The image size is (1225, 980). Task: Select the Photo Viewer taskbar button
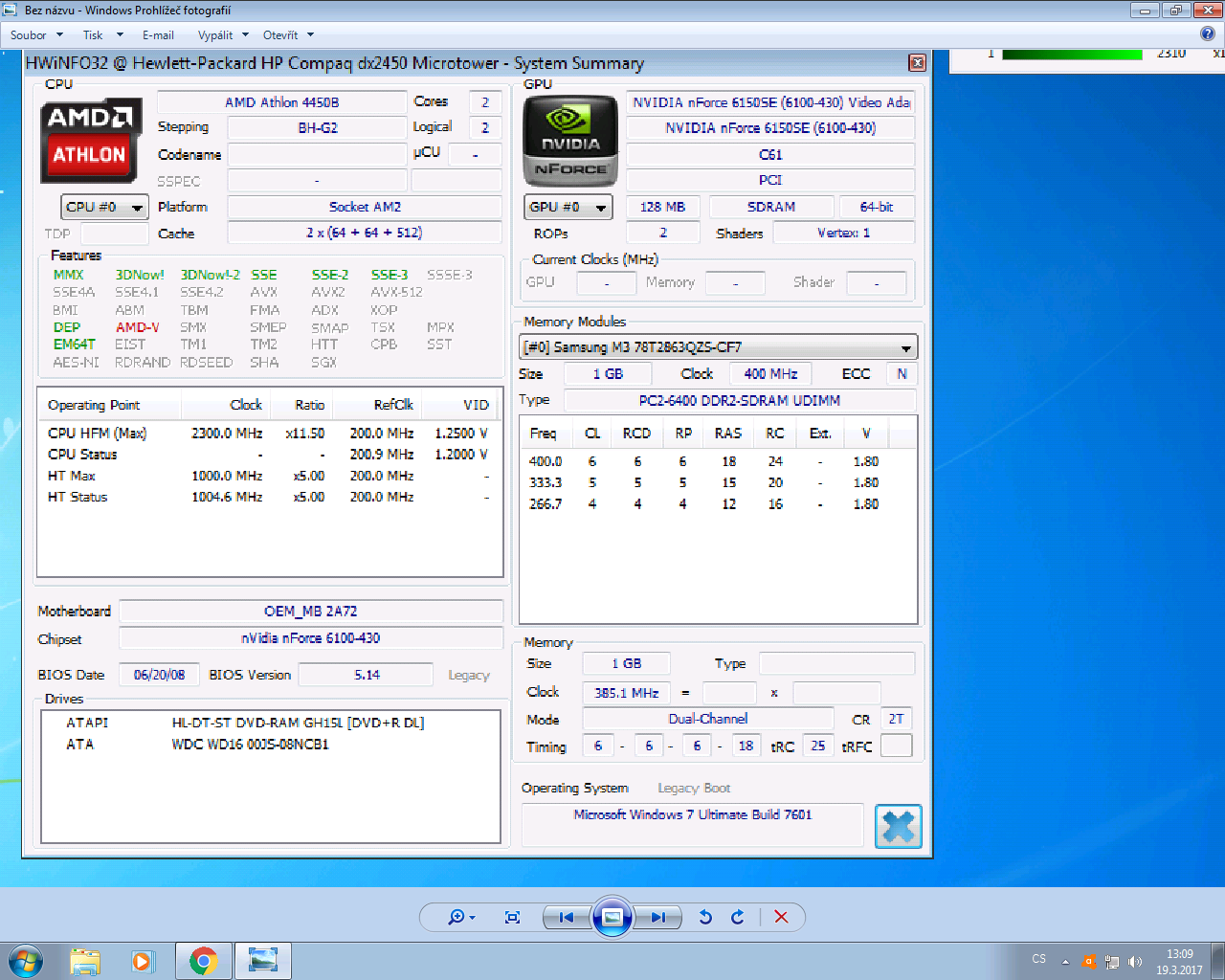pyautogui.click(x=262, y=961)
